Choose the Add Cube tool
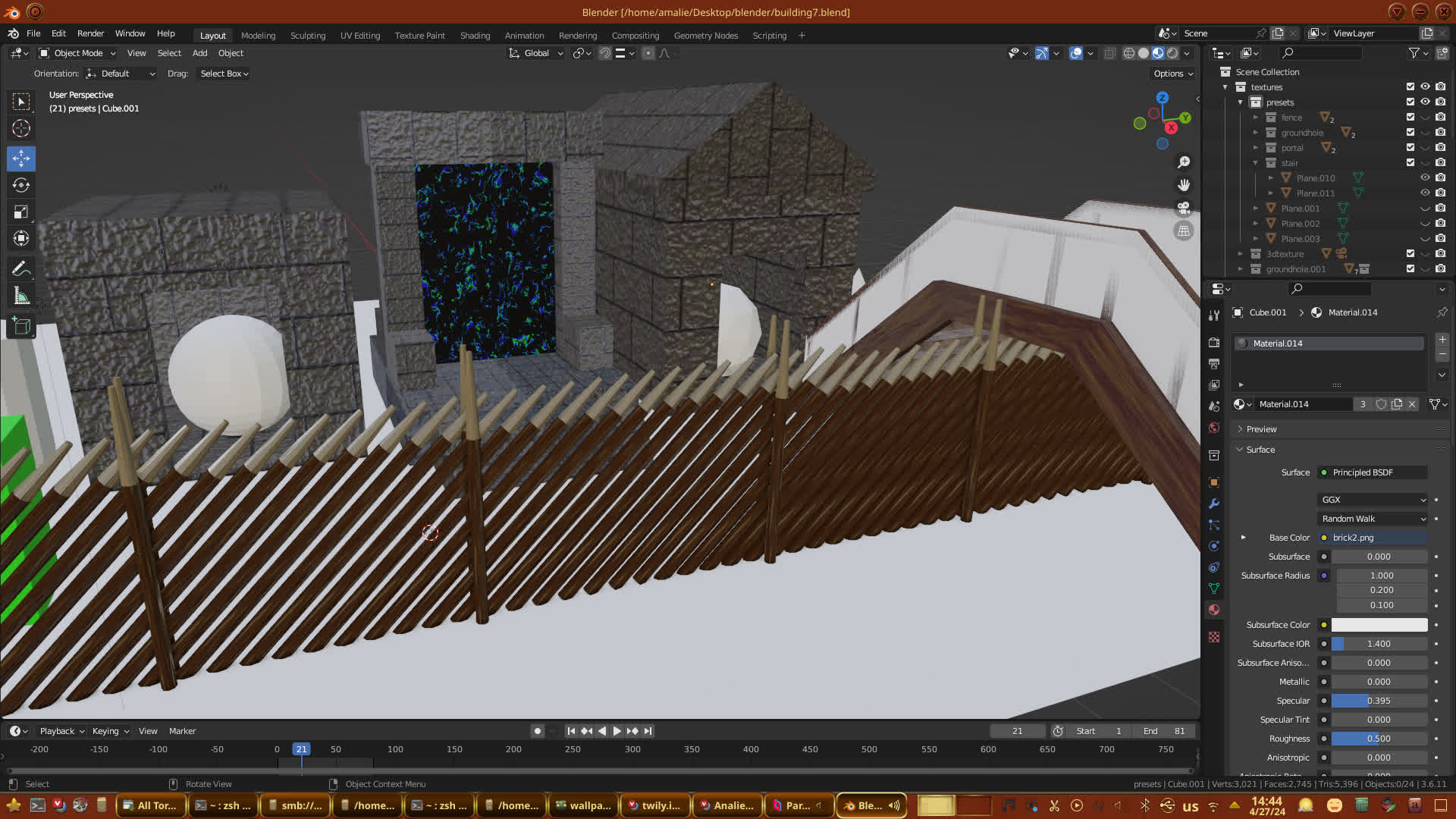Screen dimensions: 1456x819 21,327
